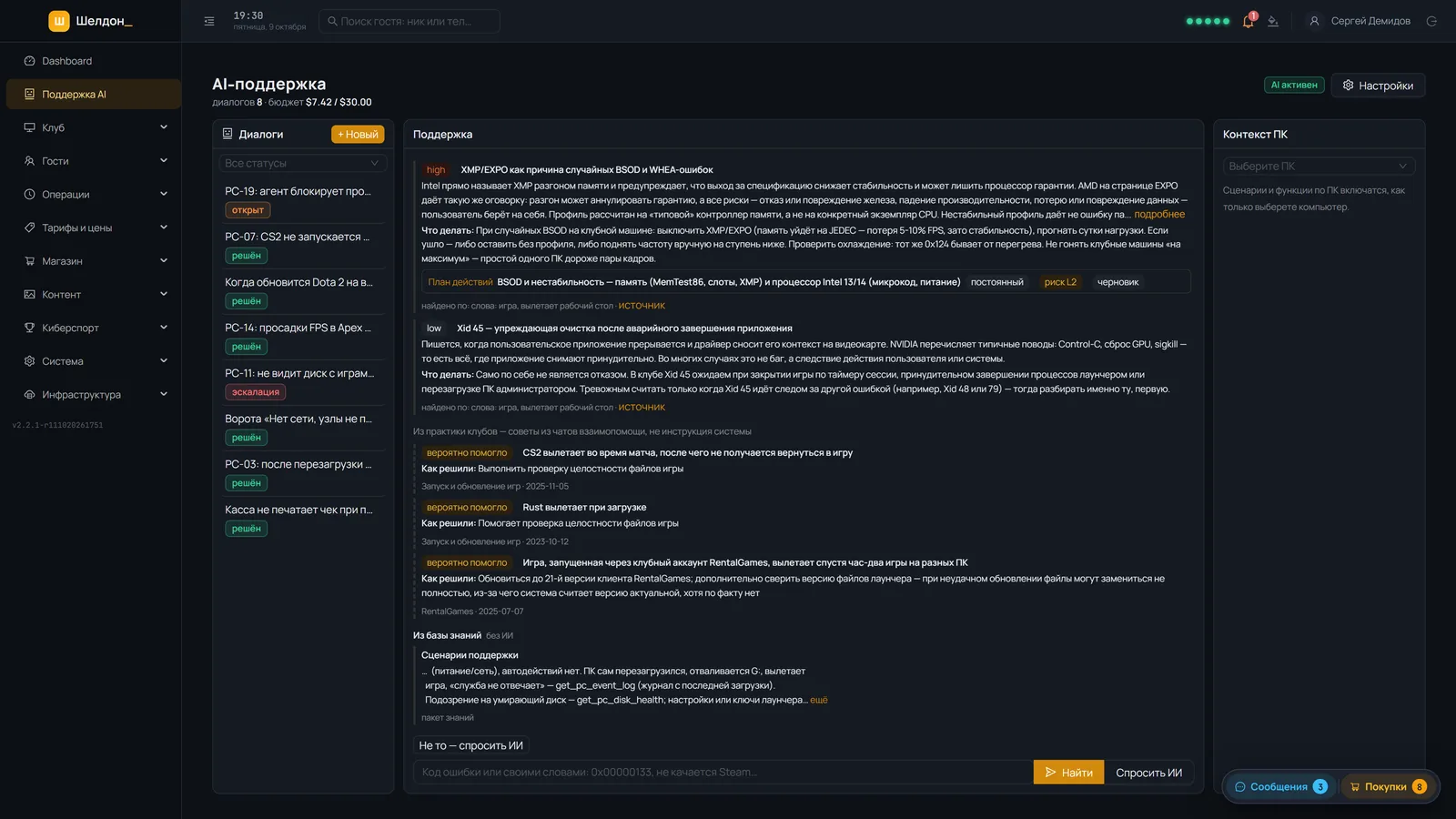Focus the error code query field
1456x819 pixels.
coord(723,773)
